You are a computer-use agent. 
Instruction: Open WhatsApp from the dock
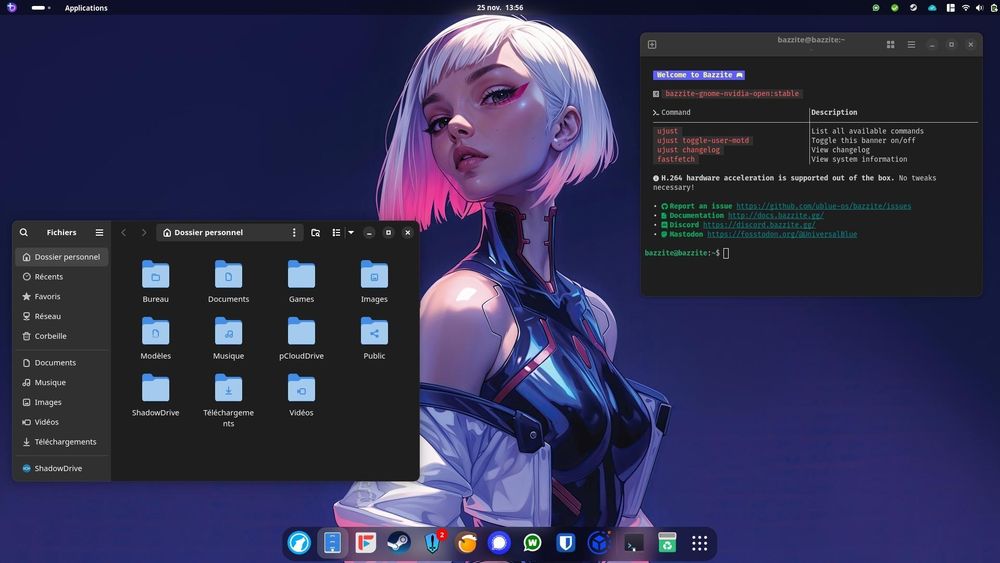533,543
